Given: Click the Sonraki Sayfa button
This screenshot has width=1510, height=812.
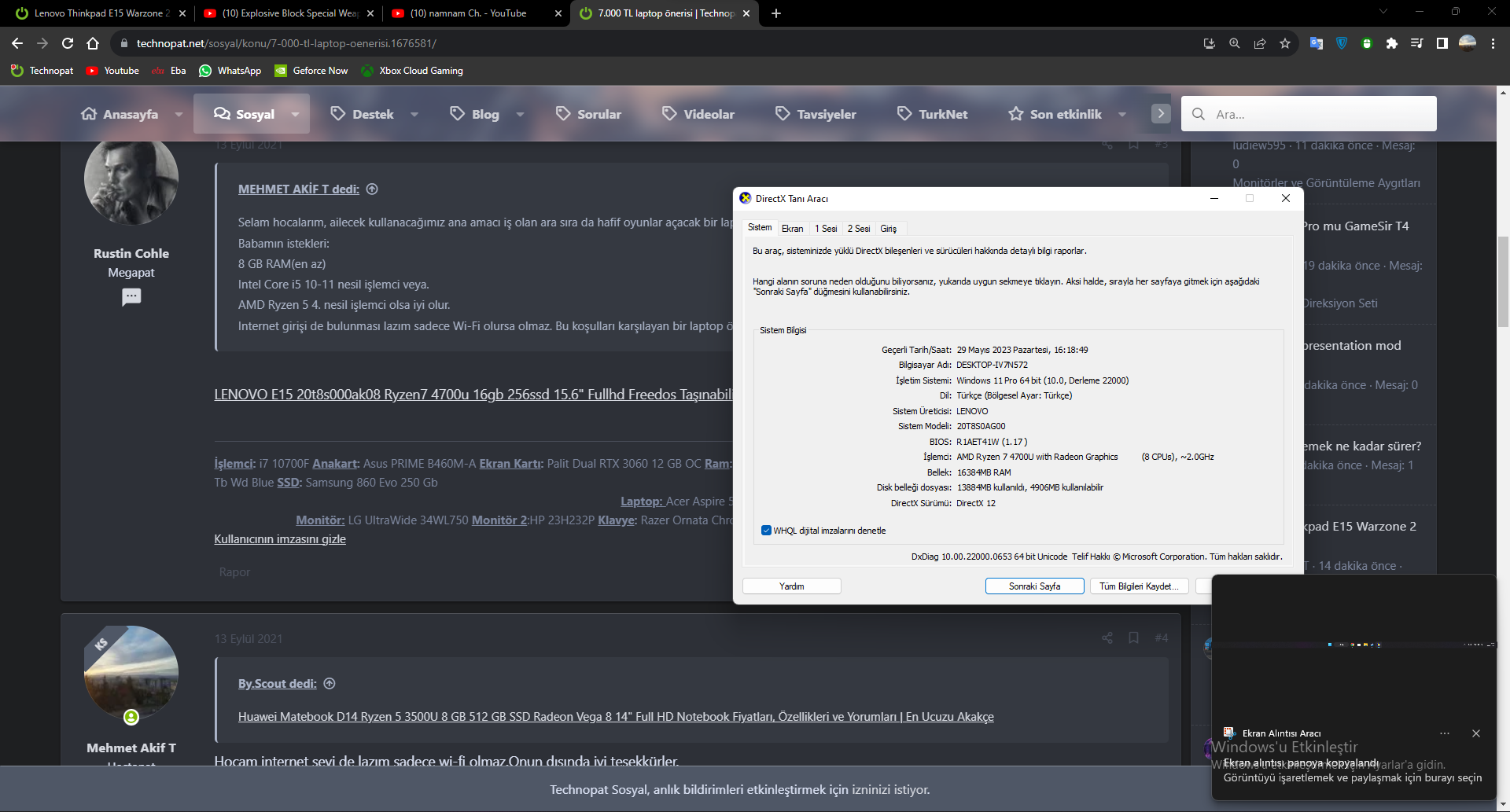Looking at the screenshot, I should click(x=1034, y=586).
